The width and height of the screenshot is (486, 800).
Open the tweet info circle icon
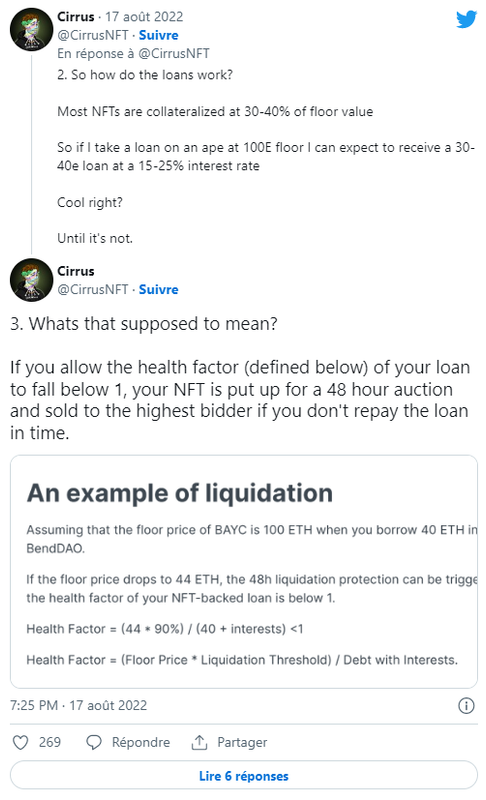[x=466, y=706]
